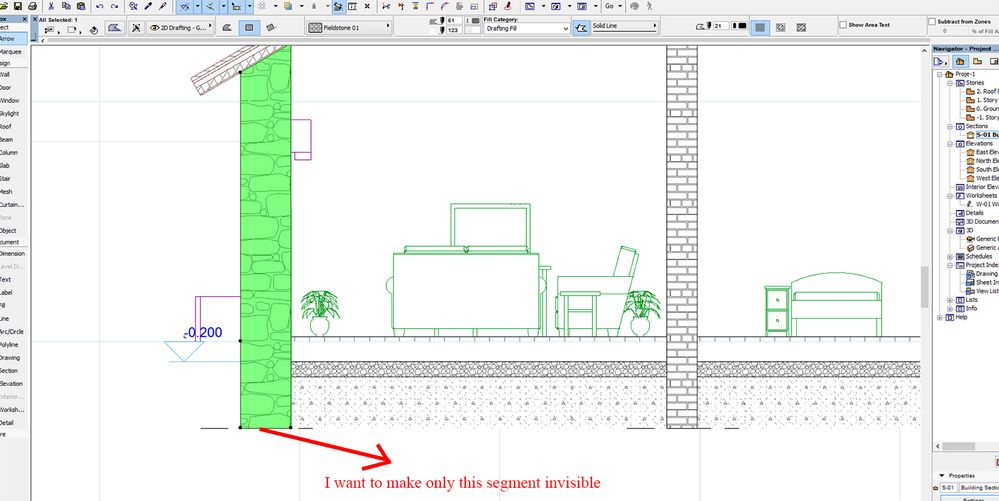The image size is (999, 501).
Task: Toggle the Guide Lines toolbar button
Action: 184,6
